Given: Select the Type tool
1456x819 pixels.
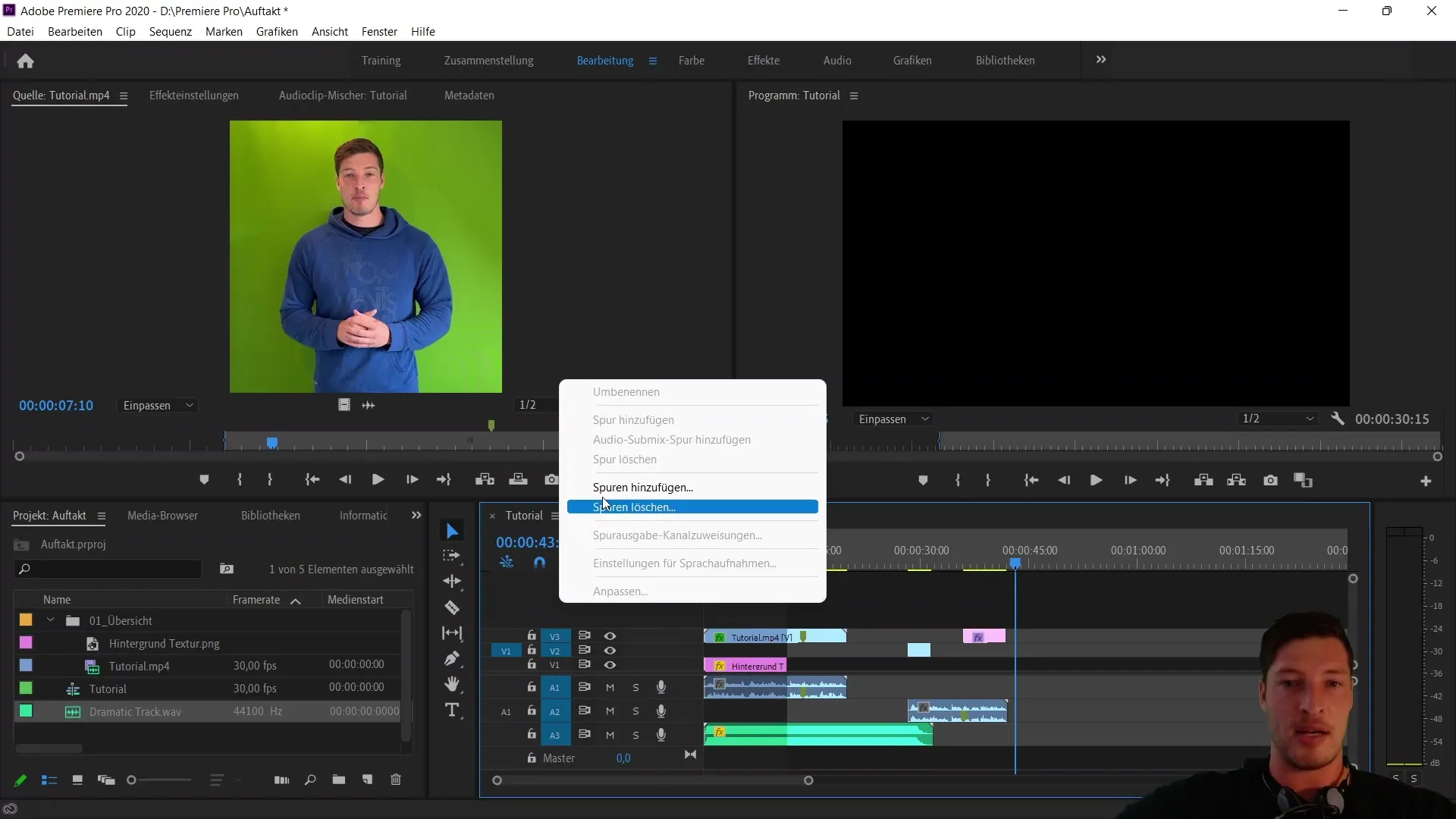Looking at the screenshot, I should [x=452, y=711].
